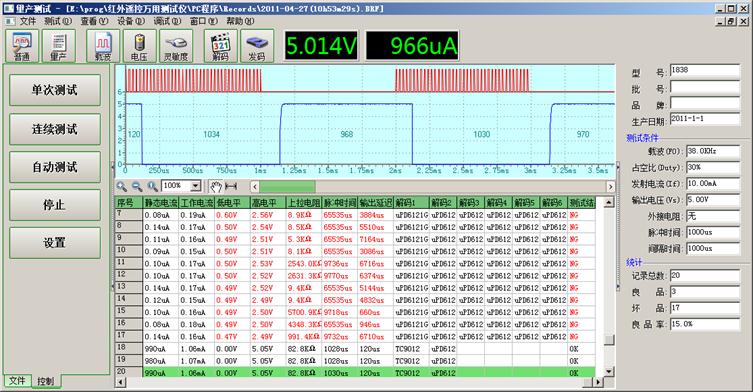The width and height of the screenshot is (753, 392).
Task: Click the 自动测试 button
Action: [x=55, y=167]
